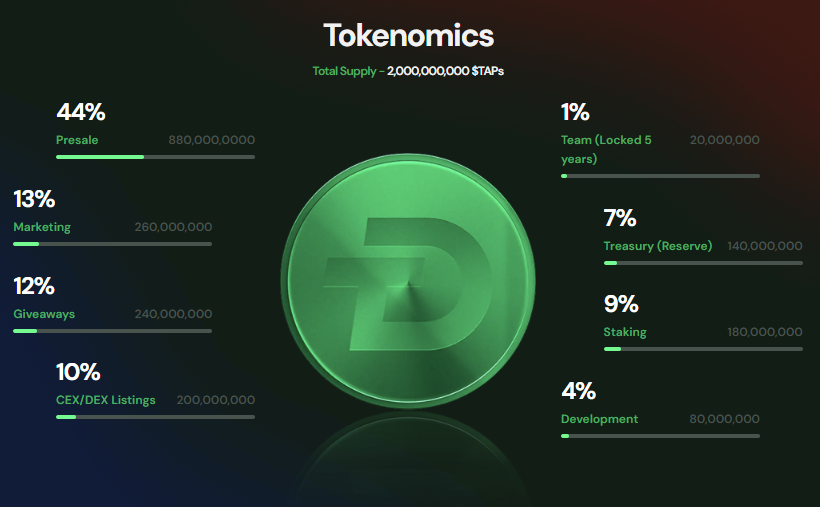Select the Presale progress bar

coord(155,156)
